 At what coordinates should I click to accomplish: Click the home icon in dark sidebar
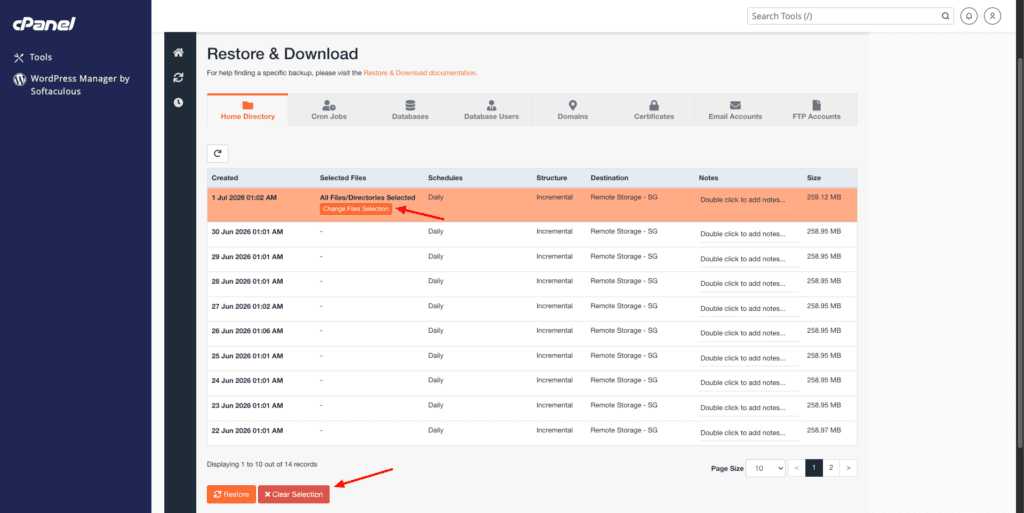[x=178, y=53]
